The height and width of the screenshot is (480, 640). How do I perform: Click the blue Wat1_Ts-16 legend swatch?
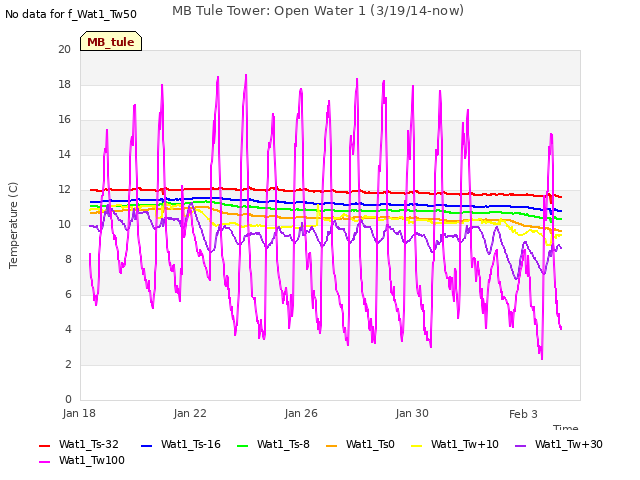coord(147,446)
